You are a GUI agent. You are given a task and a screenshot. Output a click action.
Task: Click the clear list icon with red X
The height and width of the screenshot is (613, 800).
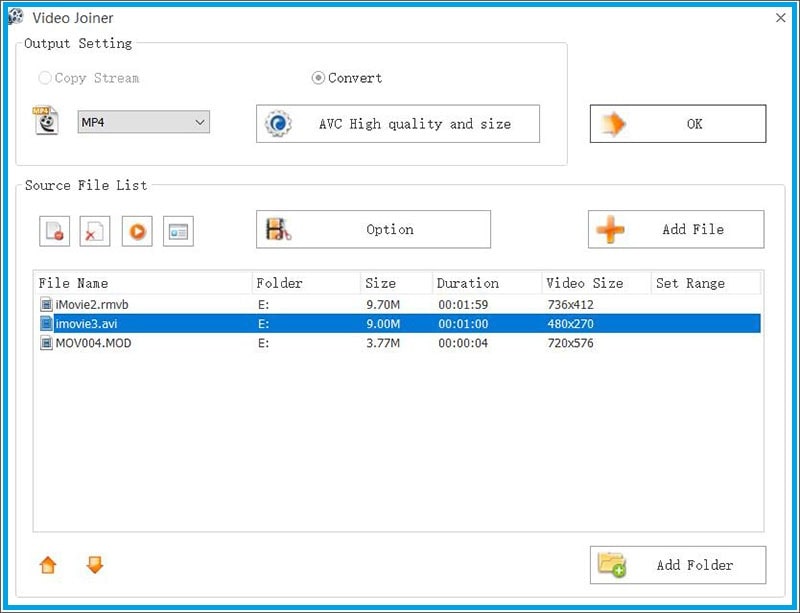(95, 231)
